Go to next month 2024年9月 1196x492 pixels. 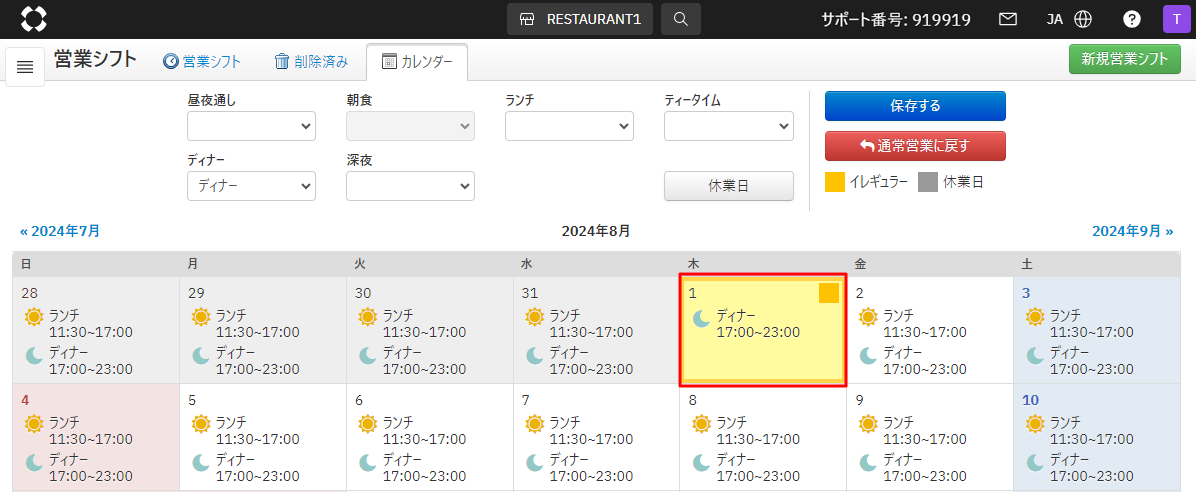coord(1133,230)
